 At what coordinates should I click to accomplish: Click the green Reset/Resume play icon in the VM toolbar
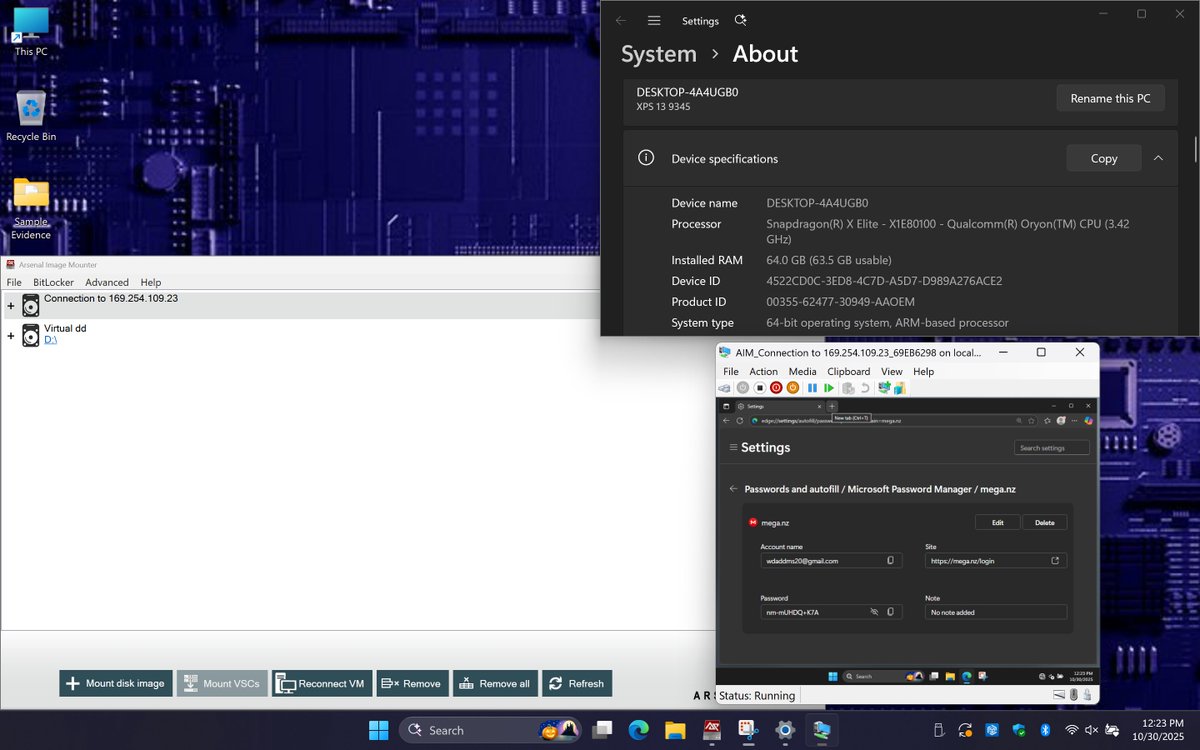tap(829, 388)
